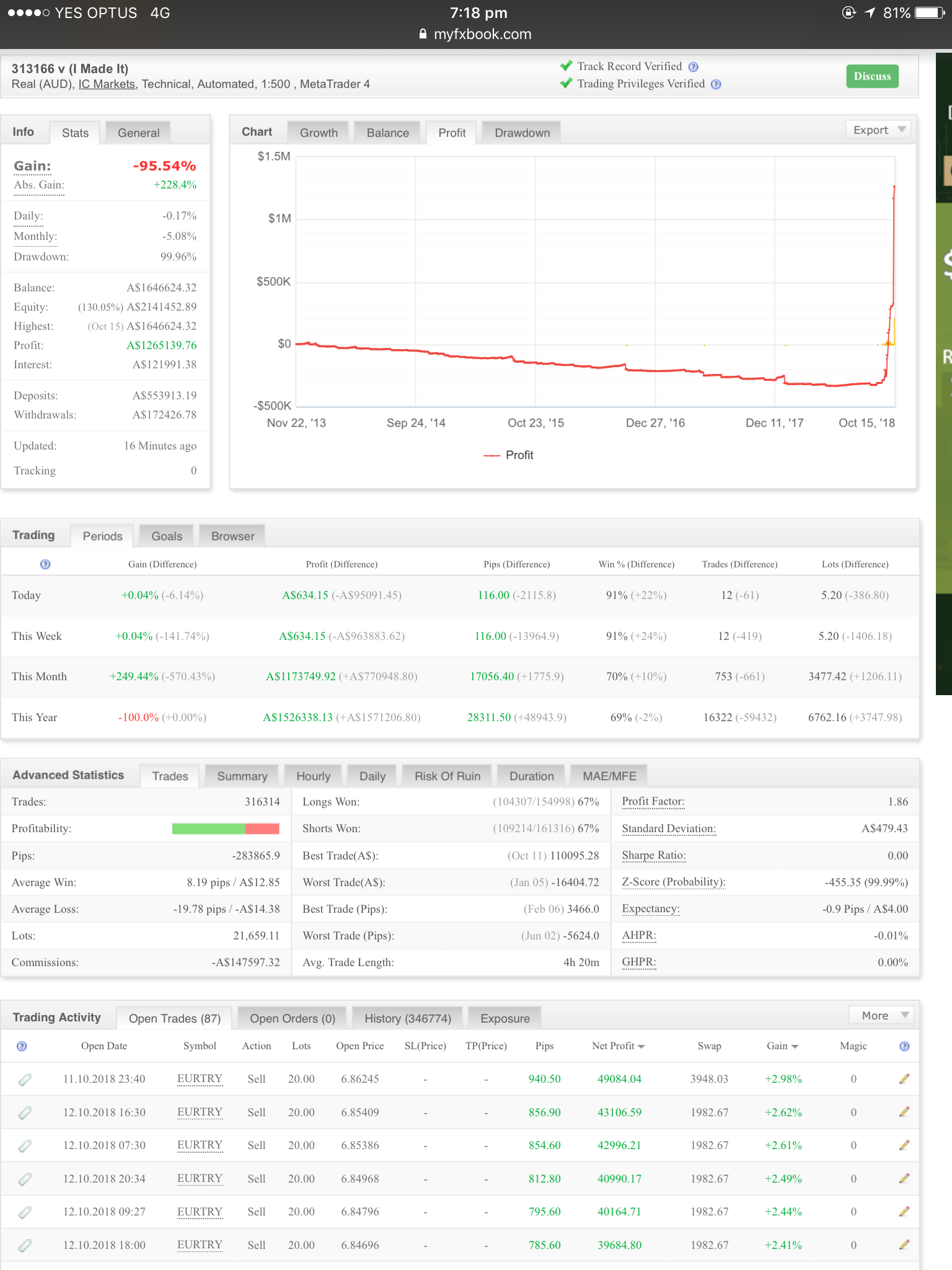The width and height of the screenshot is (952, 1270).
Task: Click the Trading Privileges Verified green checkmark
Action: pyautogui.click(x=566, y=83)
